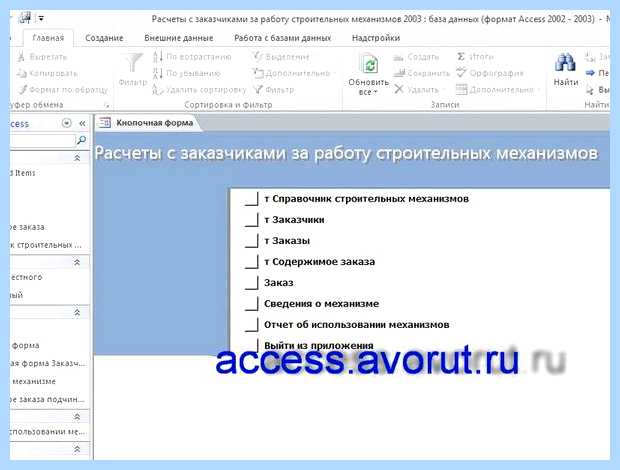This screenshot has height=470, width=620.
Task: Click button for т Справочник строительных механизмов
Action: point(251,198)
